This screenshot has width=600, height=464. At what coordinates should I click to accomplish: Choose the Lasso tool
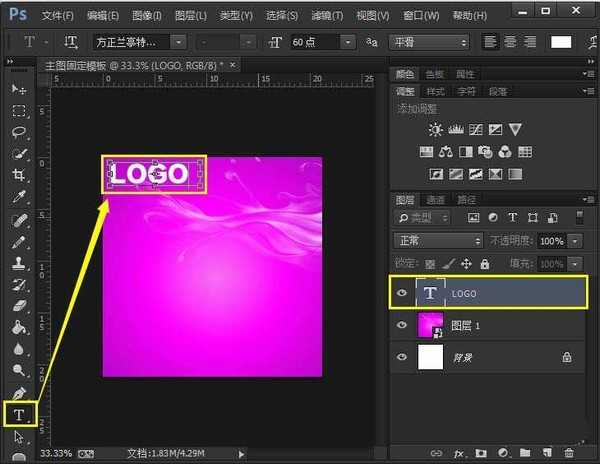(18, 132)
